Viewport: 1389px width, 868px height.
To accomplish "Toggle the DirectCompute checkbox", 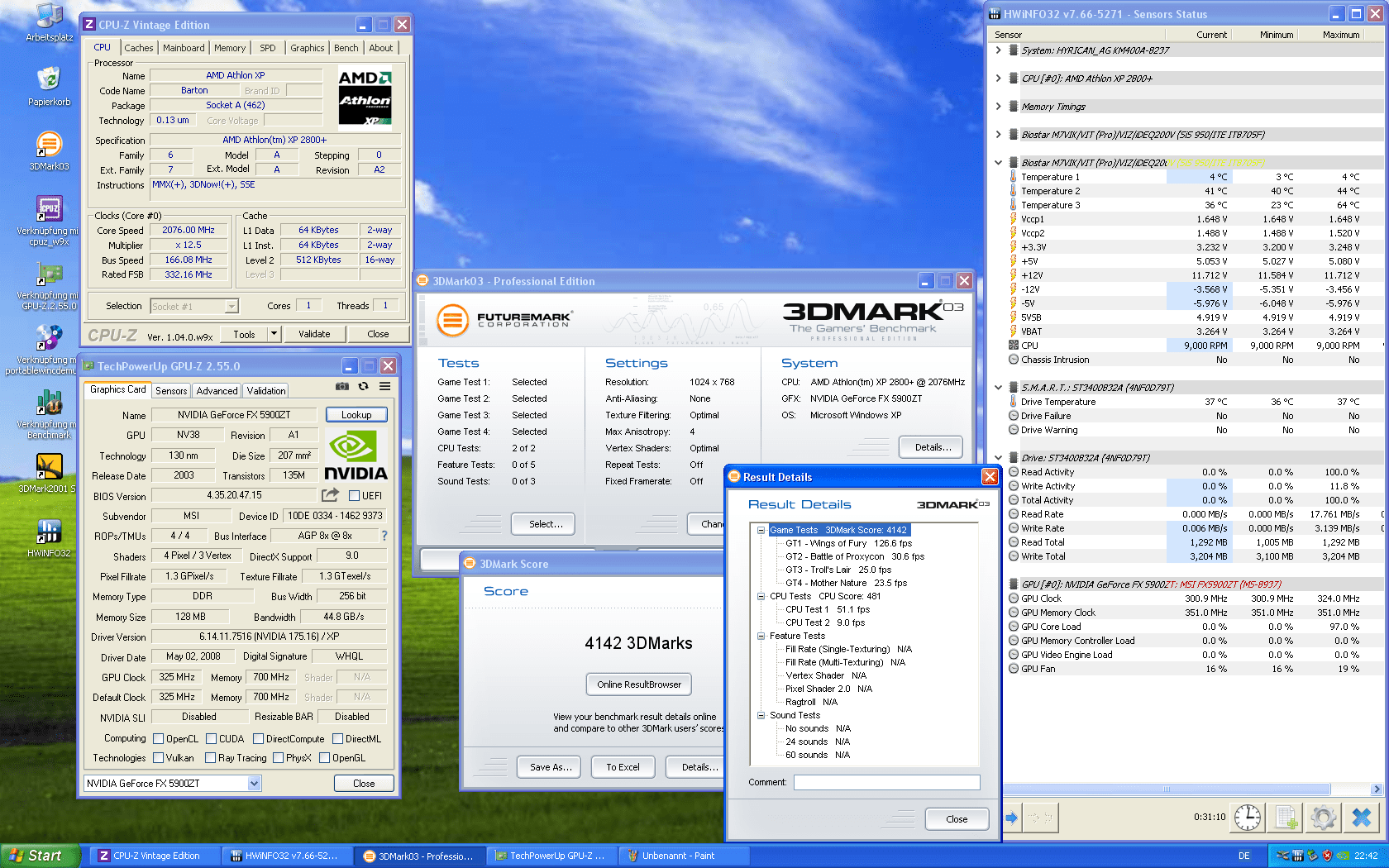I will point(259,739).
